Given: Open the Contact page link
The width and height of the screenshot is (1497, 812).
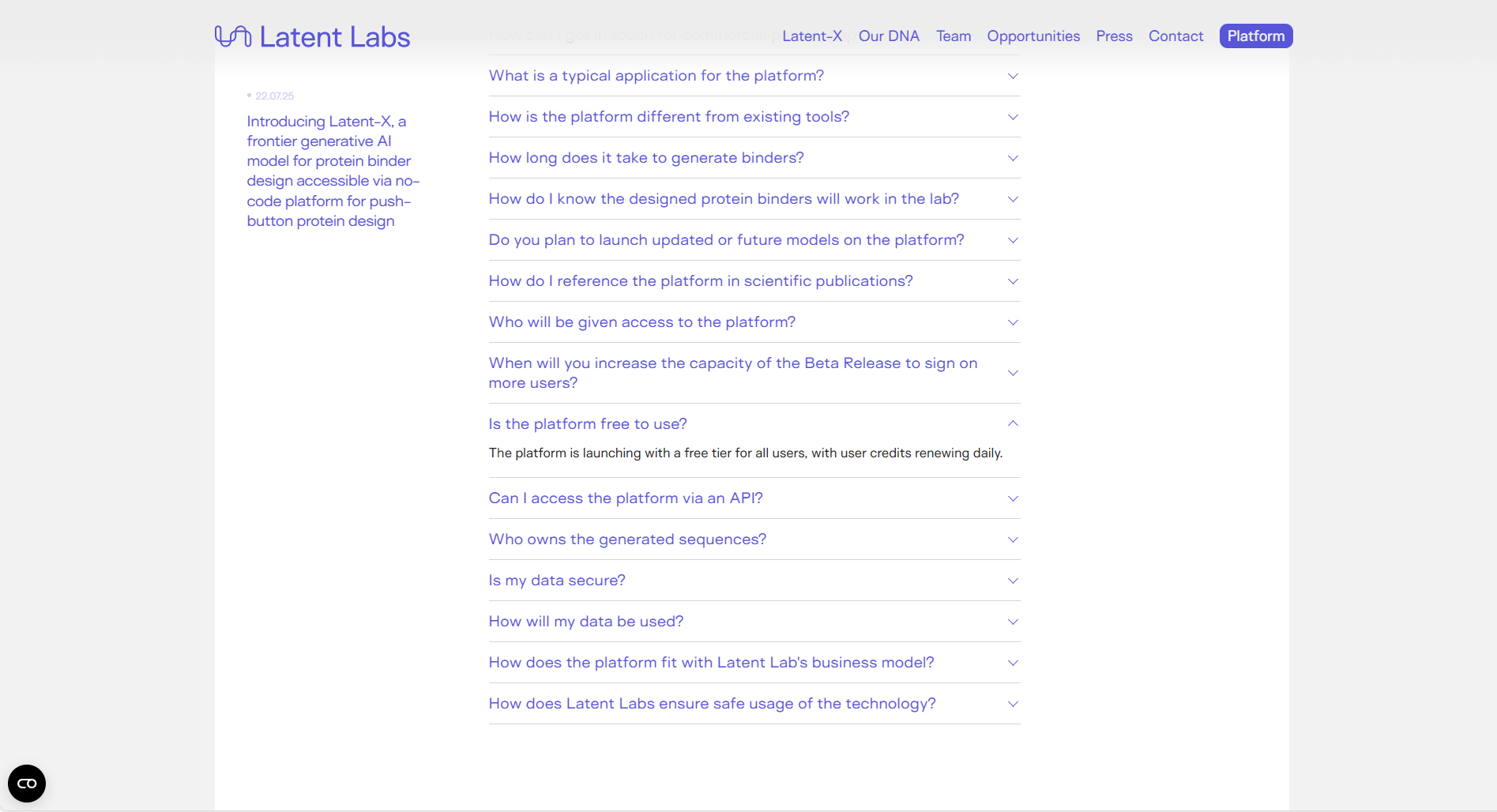Looking at the screenshot, I should tap(1175, 36).
